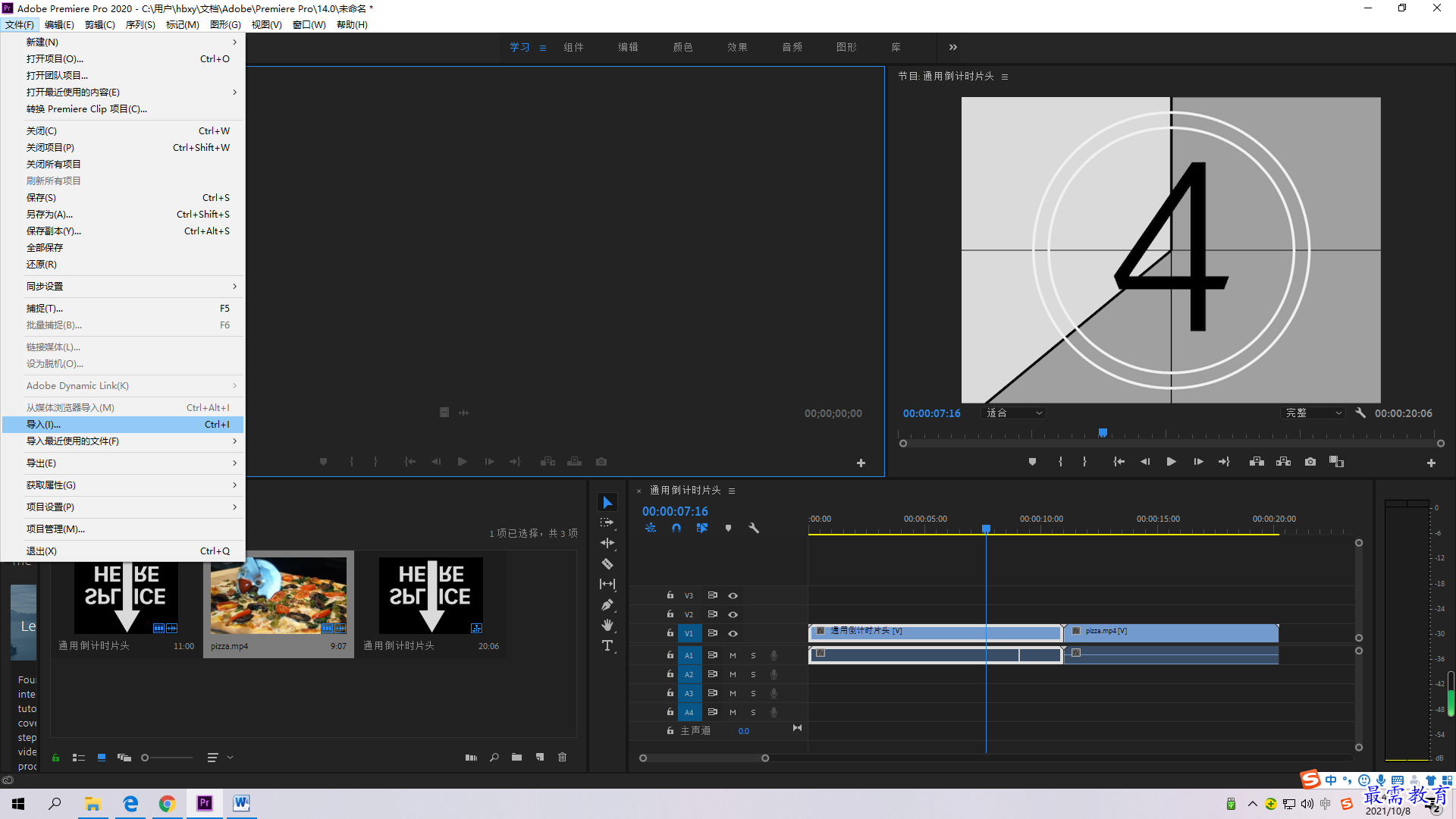Select the Hand tool
The width and height of the screenshot is (1456, 819).
[607, 625]
